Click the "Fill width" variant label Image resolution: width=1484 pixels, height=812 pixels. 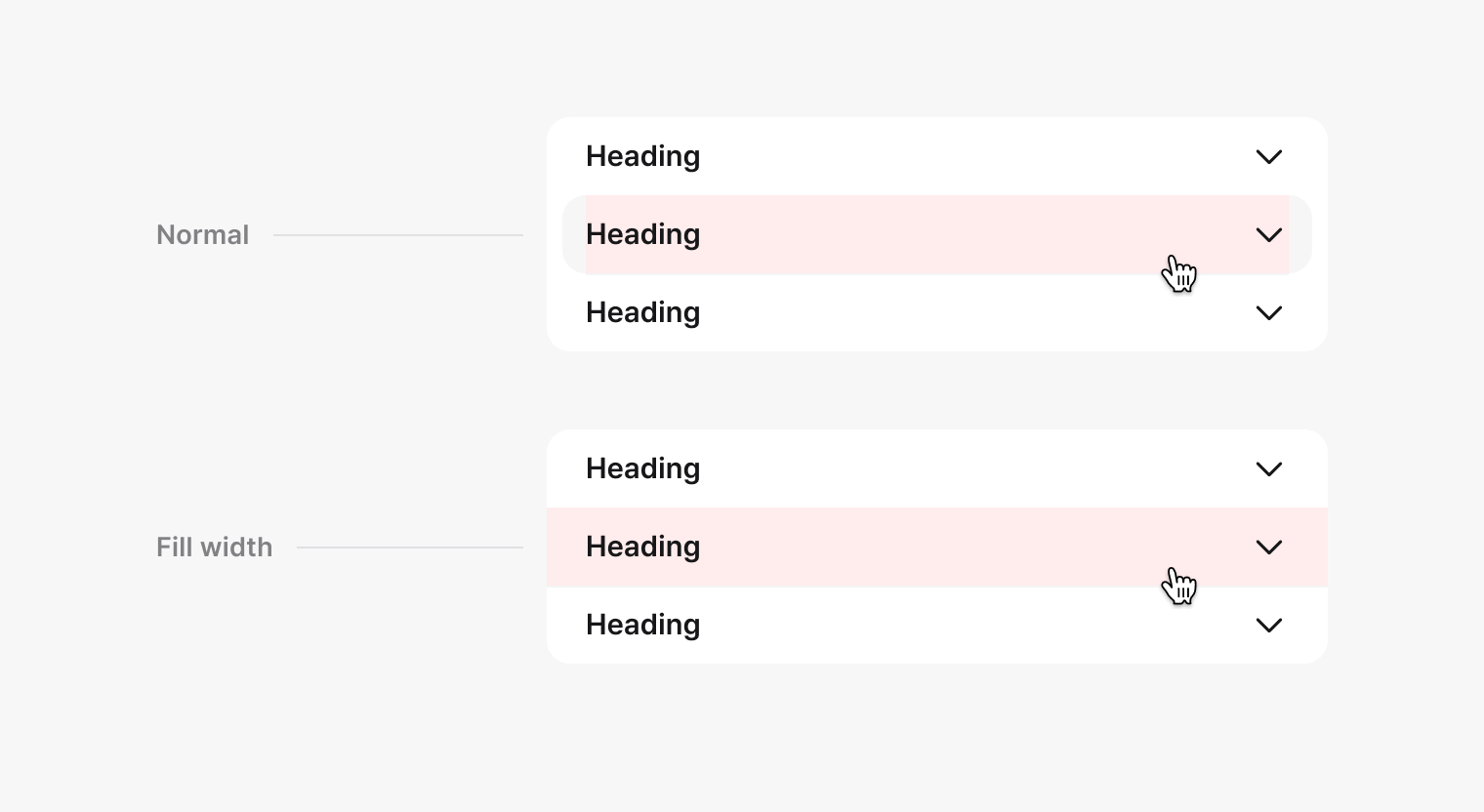pos(214,548)
